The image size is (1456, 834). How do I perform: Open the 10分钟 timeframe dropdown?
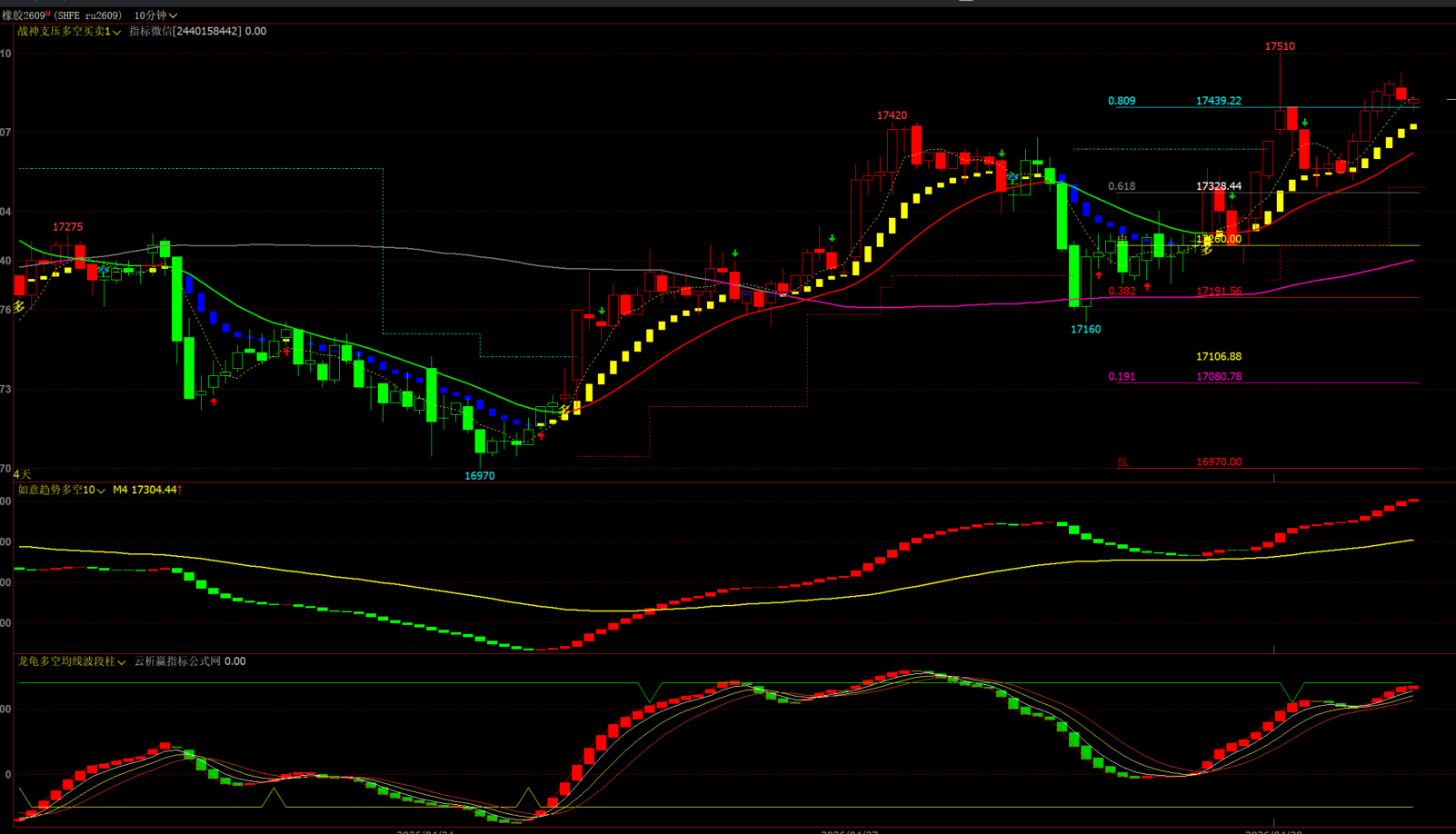point(155,15)
